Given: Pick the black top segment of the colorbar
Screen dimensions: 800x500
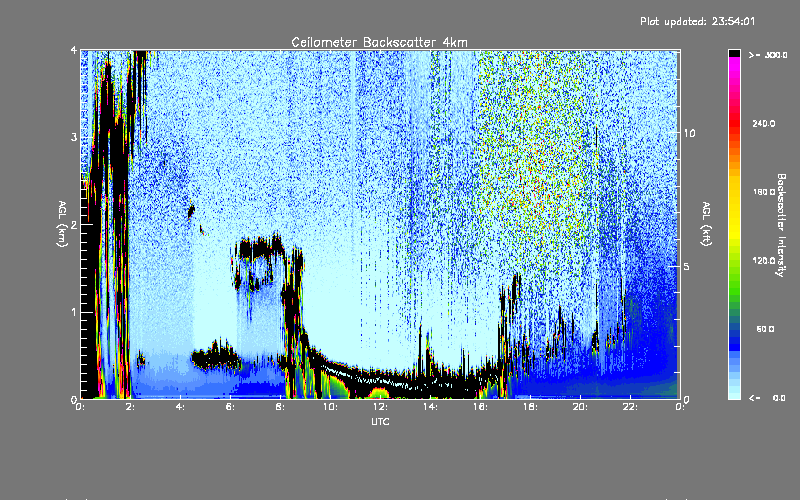Looking at the screenshot, I should [734, 53].
